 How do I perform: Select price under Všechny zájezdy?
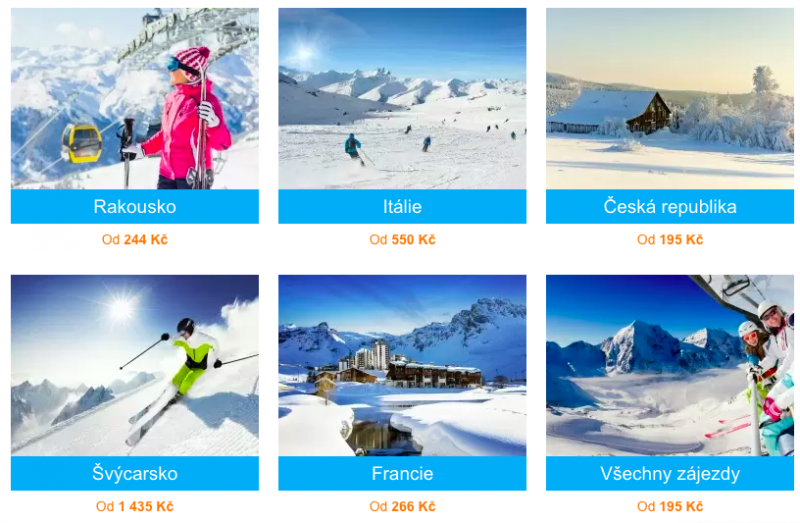click(x=670, y=506)
